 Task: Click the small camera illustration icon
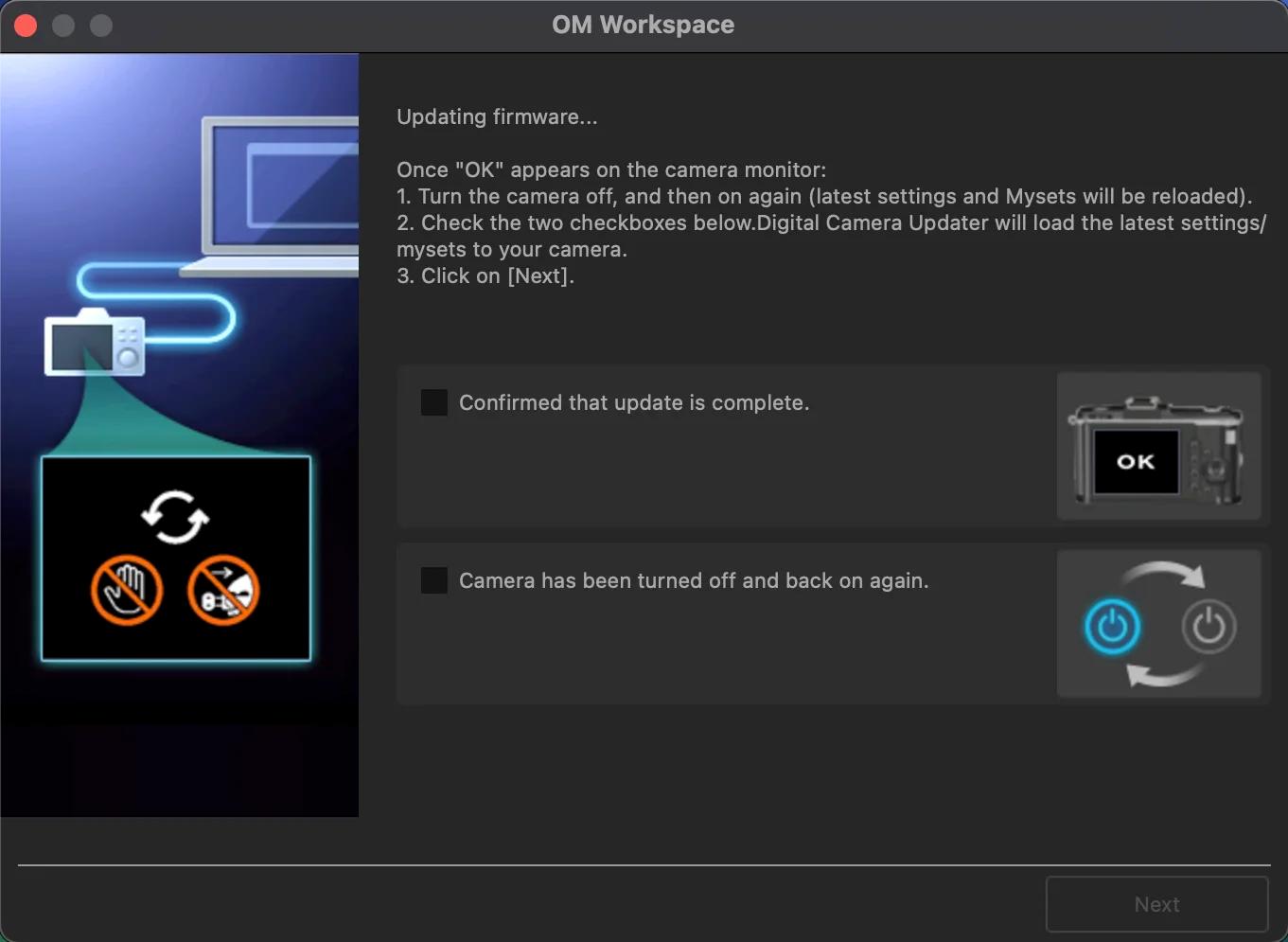(95, 342)
